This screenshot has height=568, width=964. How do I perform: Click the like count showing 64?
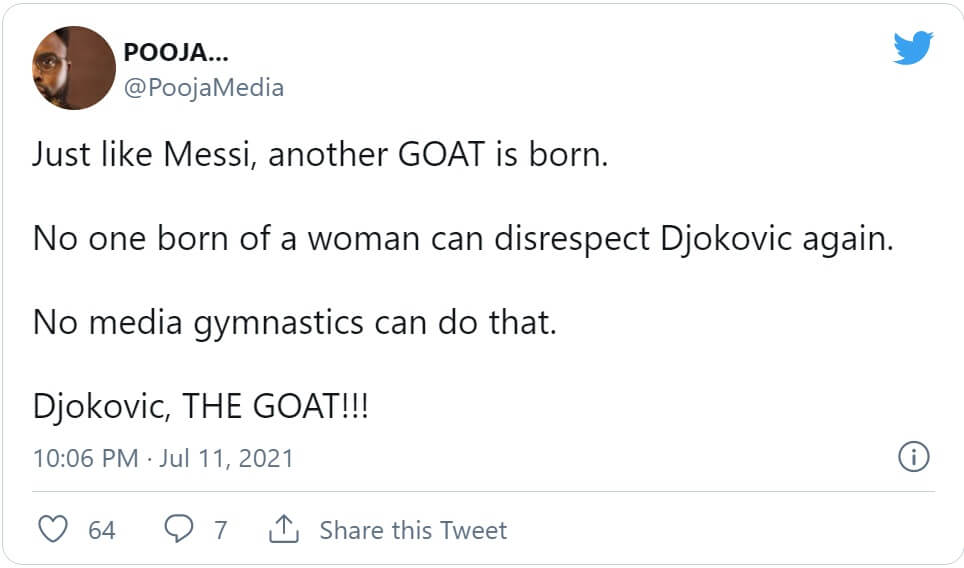[102, 530]
